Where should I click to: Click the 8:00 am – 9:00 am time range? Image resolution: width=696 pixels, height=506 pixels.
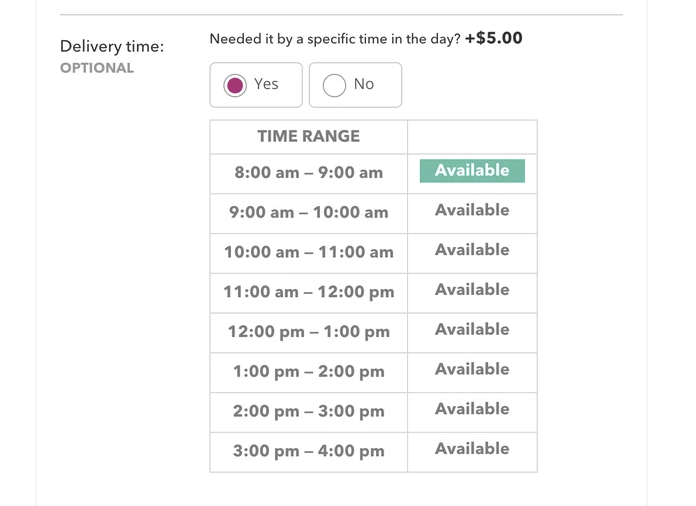click(309, 173)
